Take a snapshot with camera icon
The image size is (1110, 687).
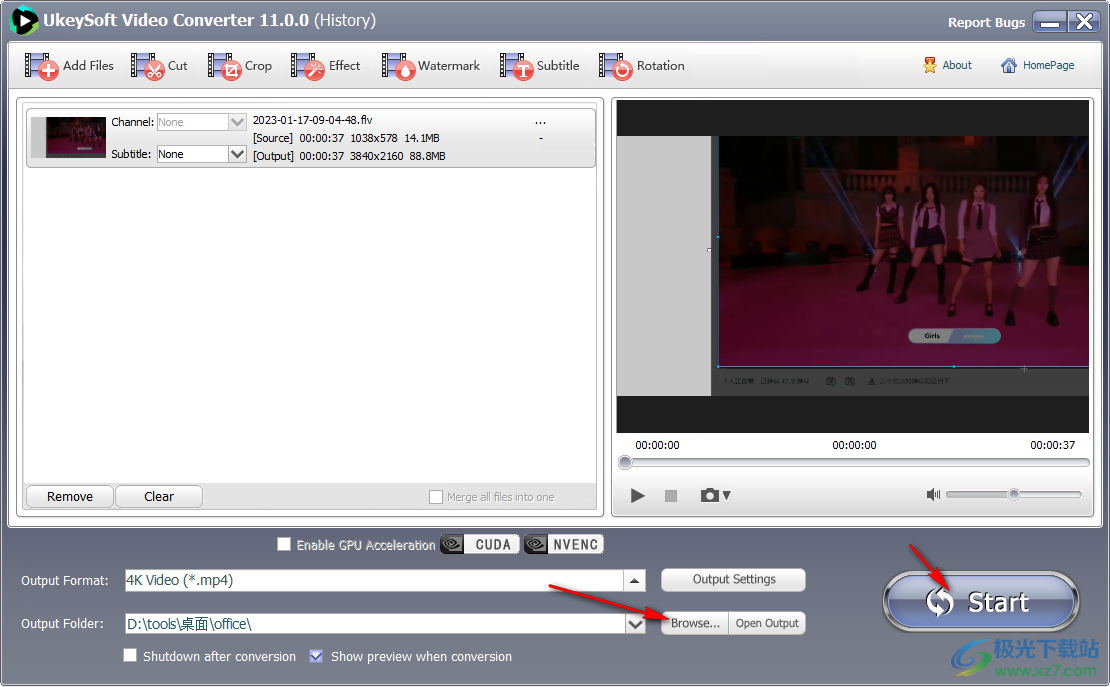pyautogui.click(x=709, y=495)
